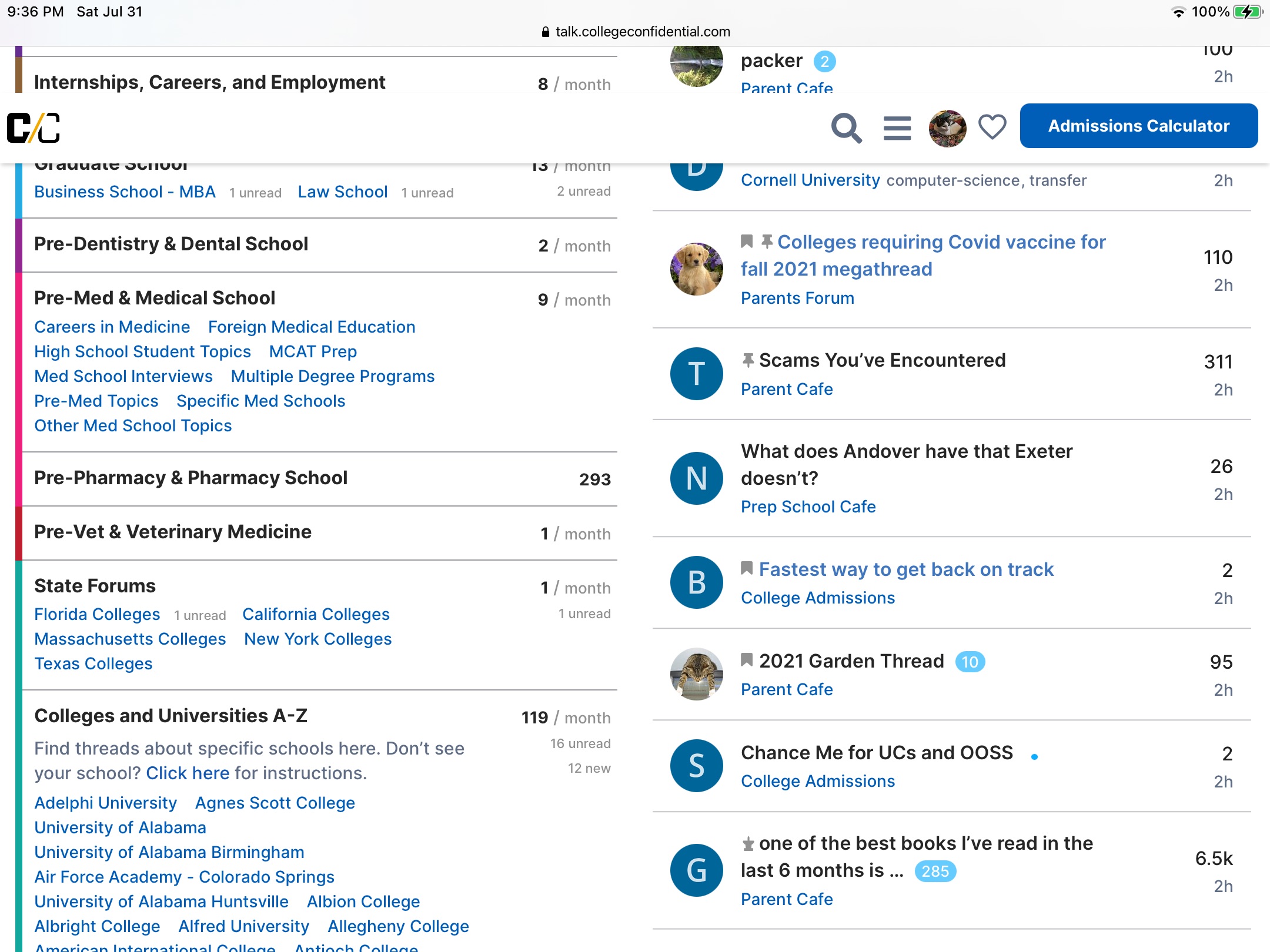
Task: Open Texas Colleges forum
Action: tap(93, 663)
